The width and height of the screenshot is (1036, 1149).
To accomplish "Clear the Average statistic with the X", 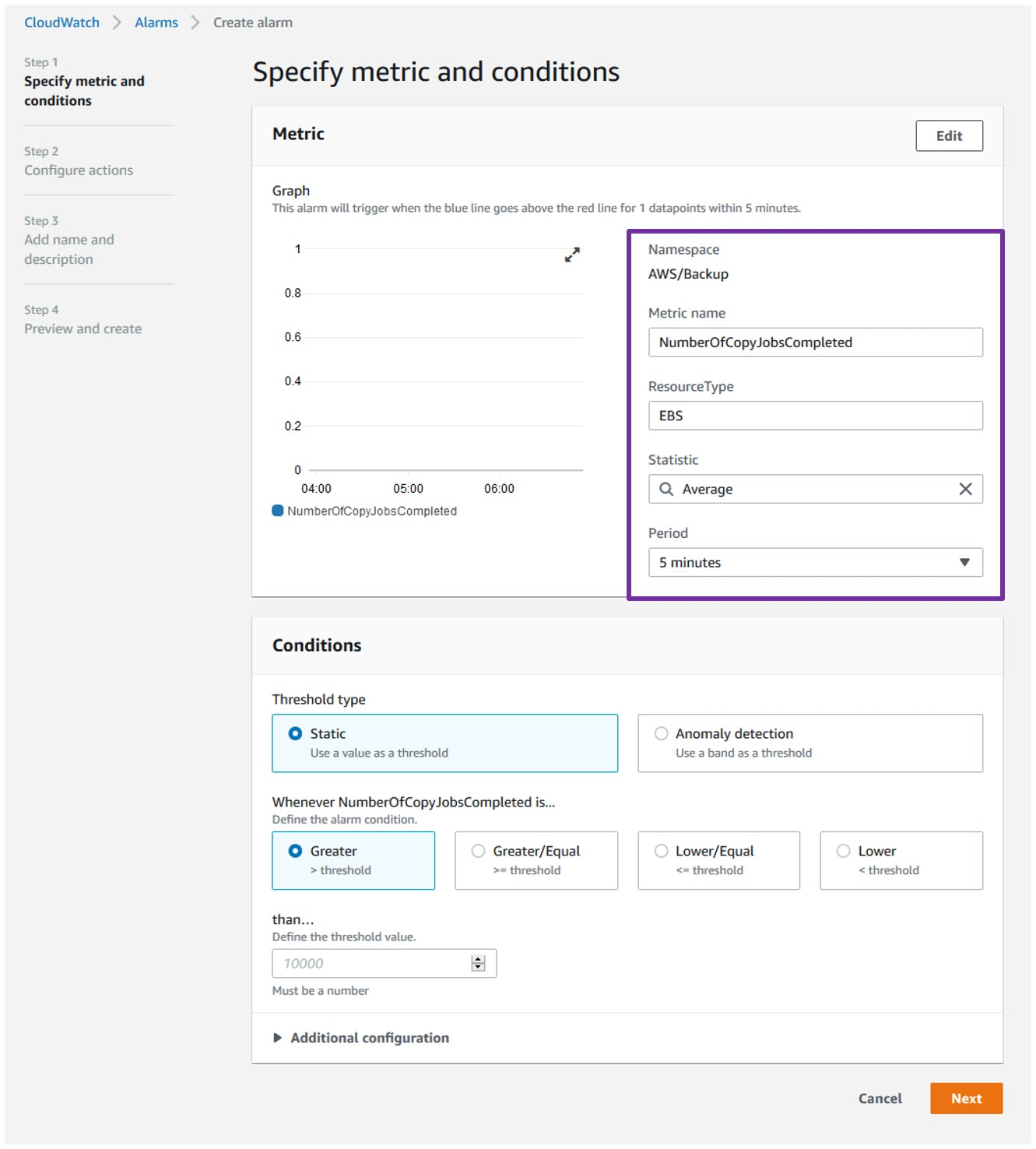I will (x=966, y=489).
